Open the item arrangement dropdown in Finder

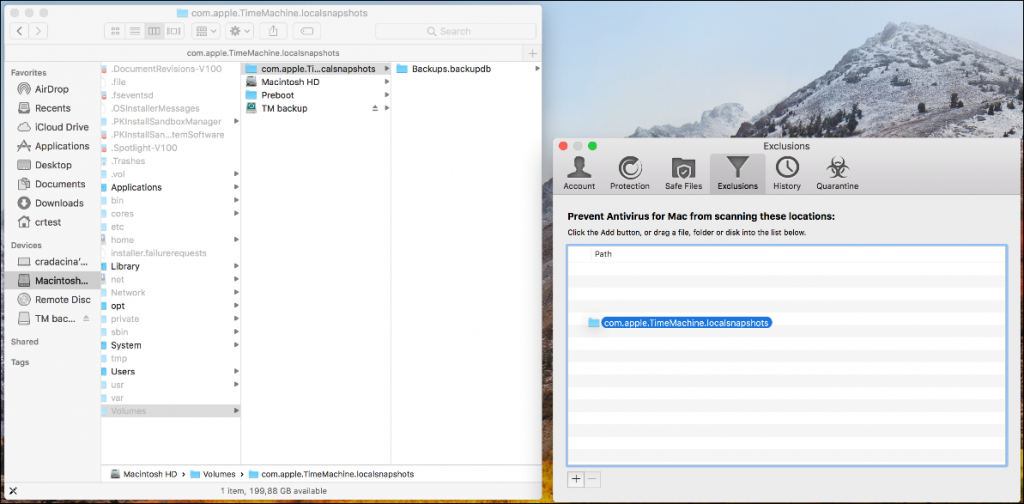[x=206, y=31]
